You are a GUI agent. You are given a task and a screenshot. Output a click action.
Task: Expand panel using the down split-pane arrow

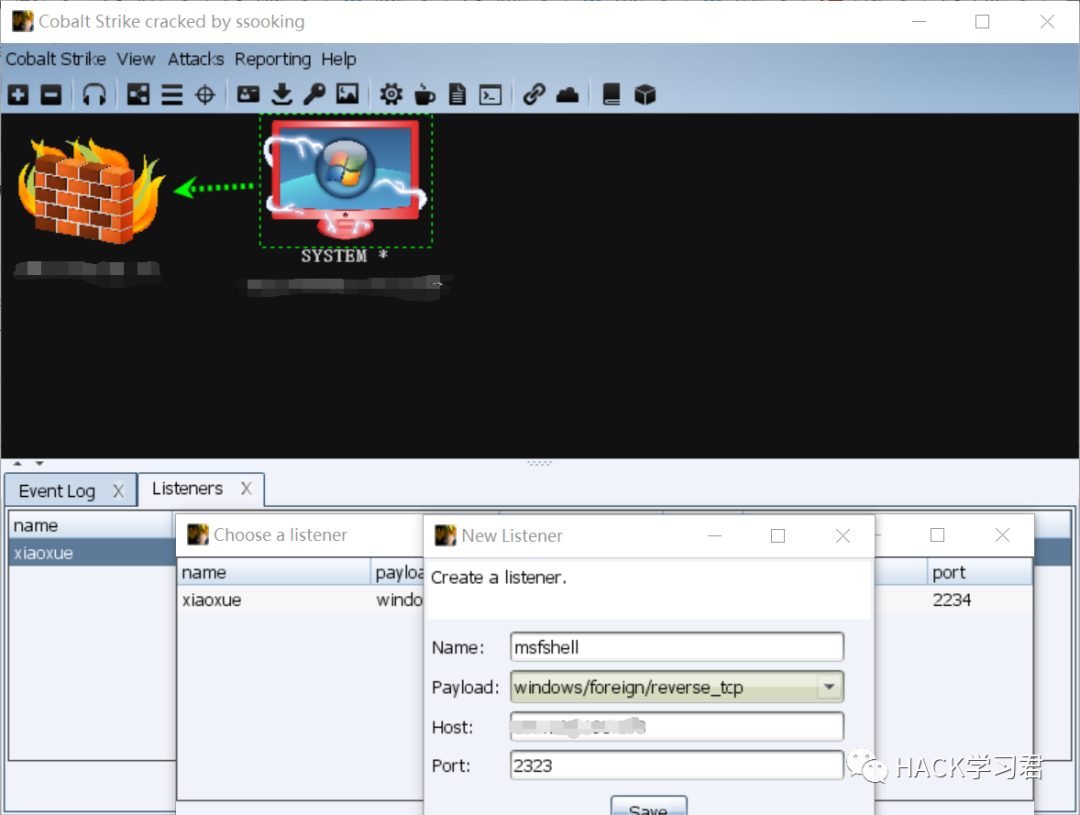tap(39, 464)
